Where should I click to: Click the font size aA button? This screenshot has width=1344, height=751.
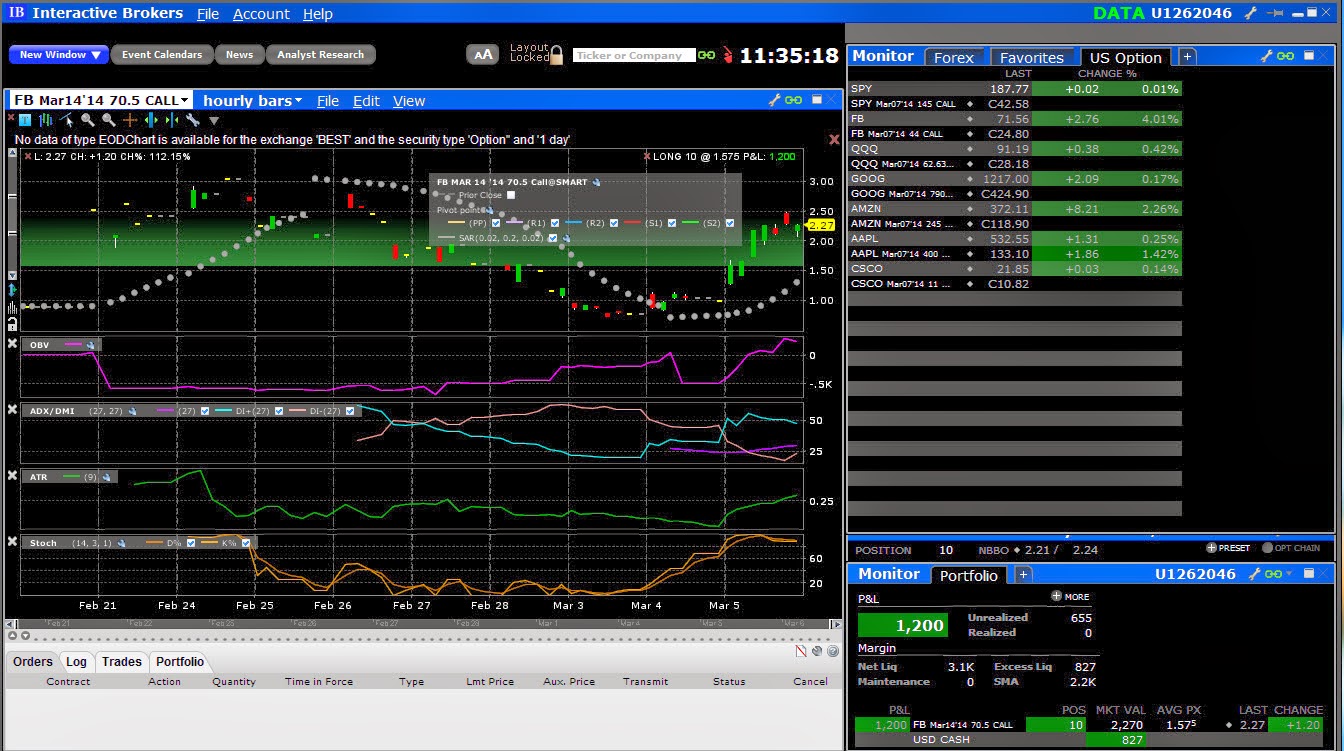(x=483, y=55)
